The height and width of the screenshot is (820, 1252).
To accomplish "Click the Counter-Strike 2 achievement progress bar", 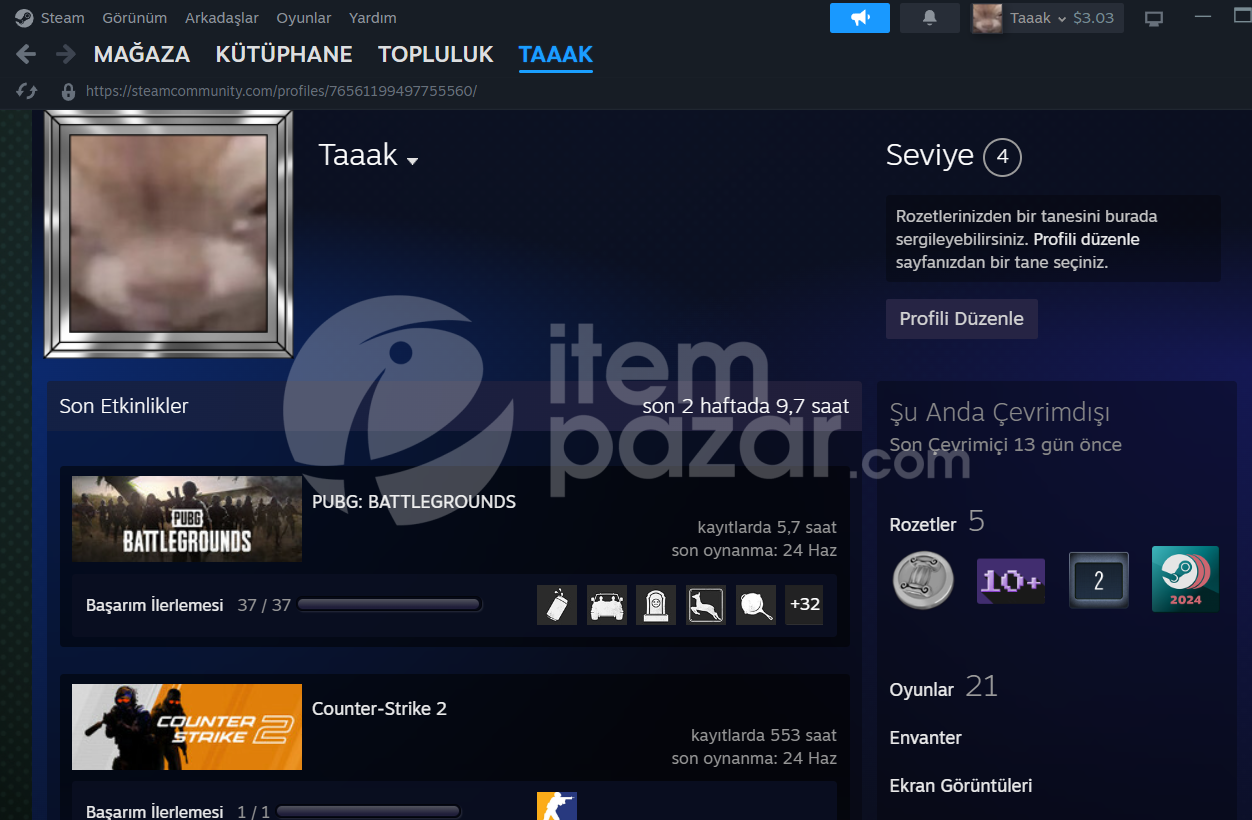I will click(368, 812).
